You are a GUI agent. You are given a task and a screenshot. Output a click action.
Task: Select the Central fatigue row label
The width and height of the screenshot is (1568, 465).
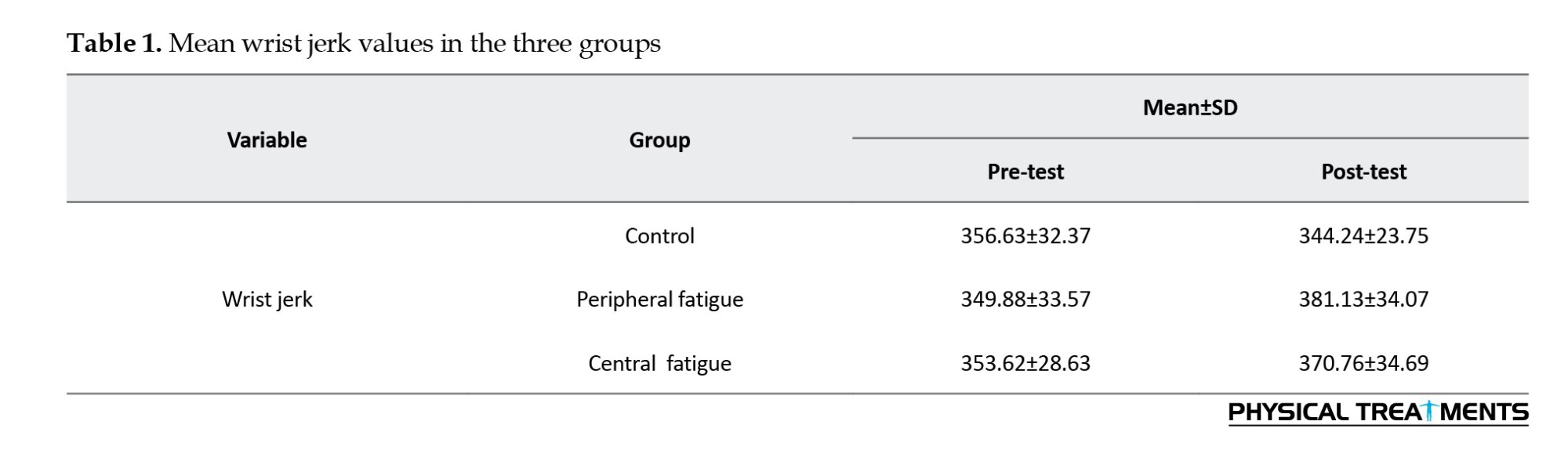click(x=659, y=363)
